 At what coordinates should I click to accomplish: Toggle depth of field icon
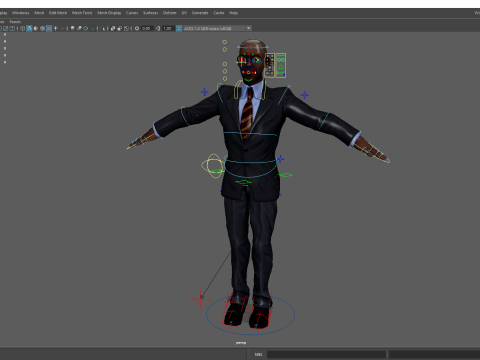(92, 28)
